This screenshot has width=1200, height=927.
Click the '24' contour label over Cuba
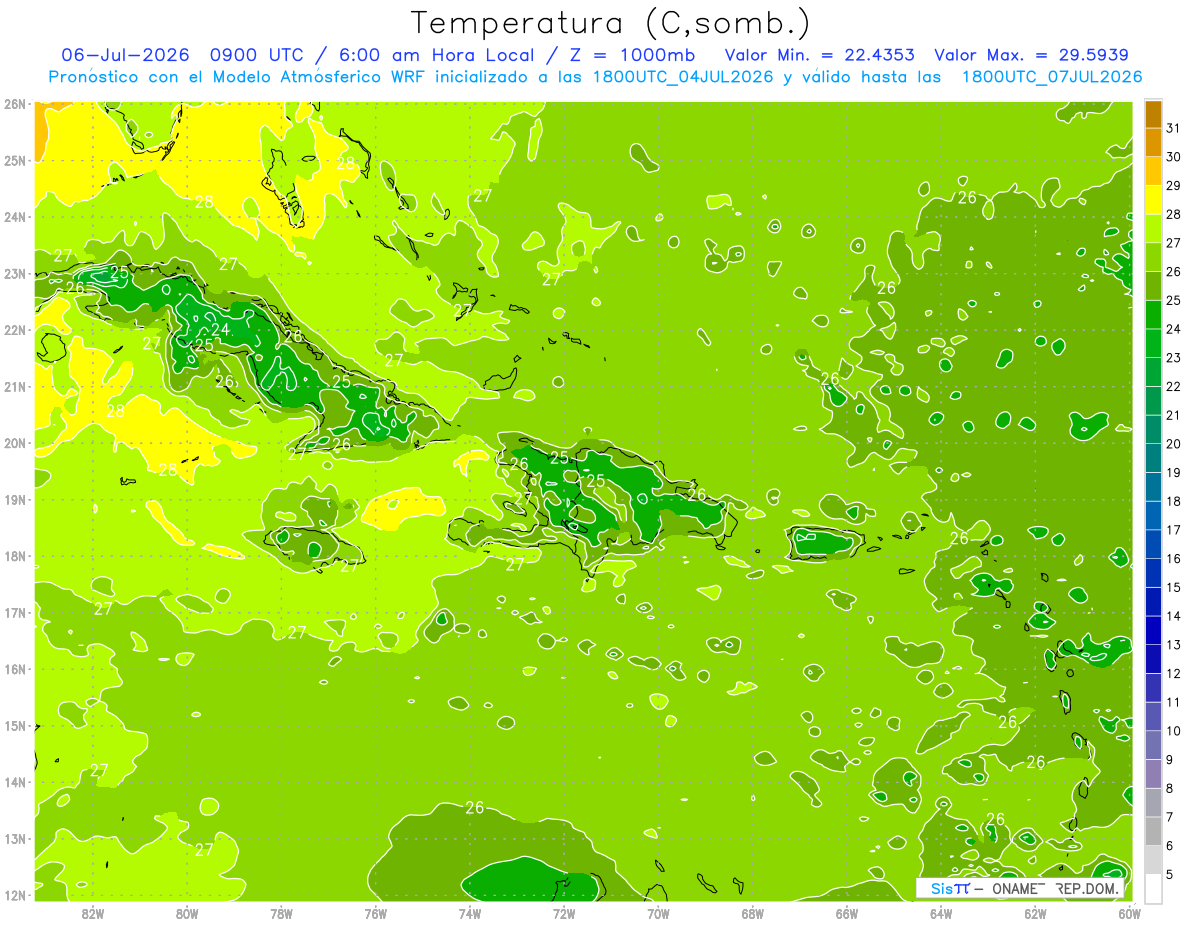pyautogui.click(x=220, y=329)
